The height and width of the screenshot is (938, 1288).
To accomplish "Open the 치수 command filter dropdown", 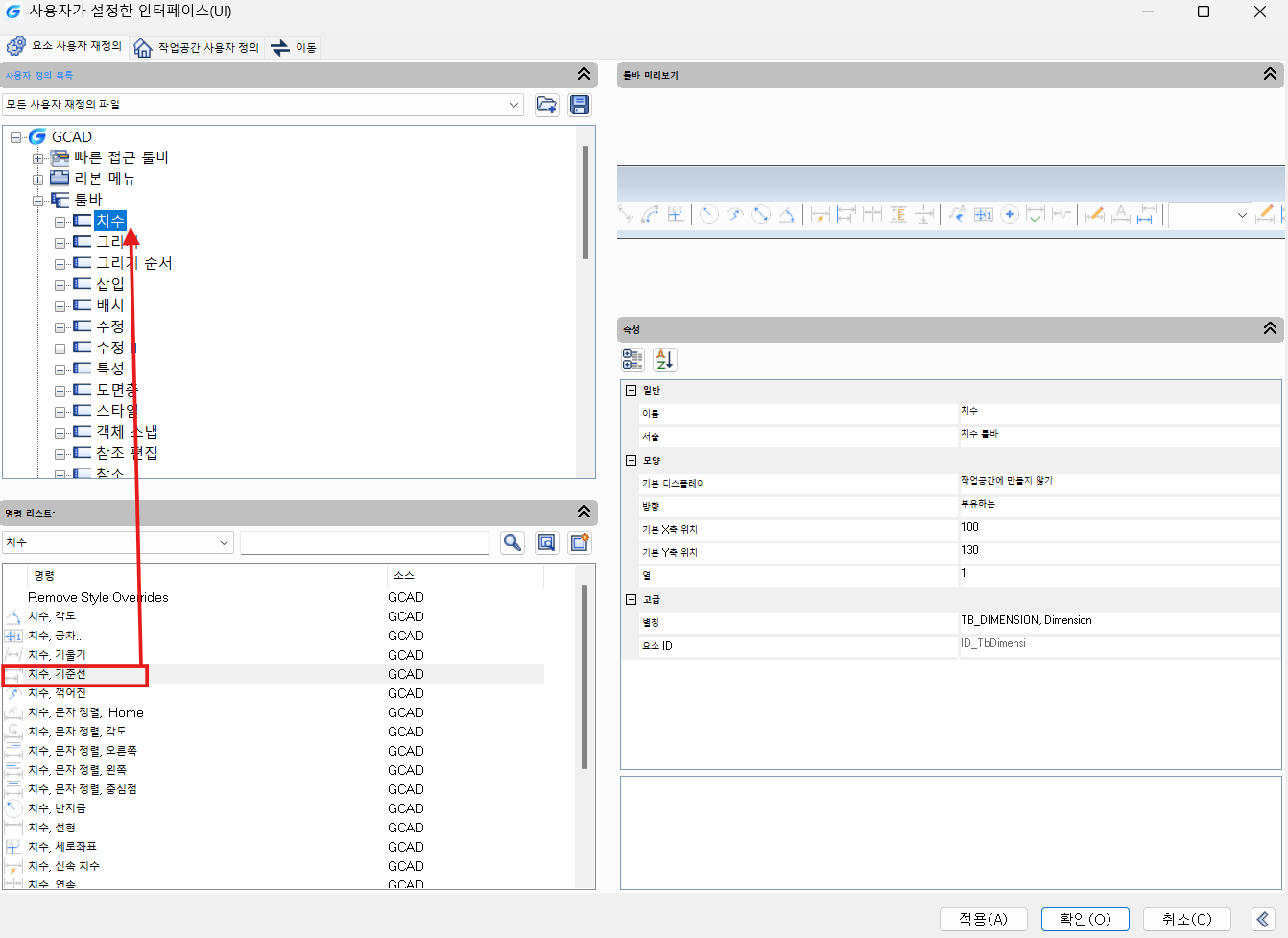I will [x=224, y=542].
